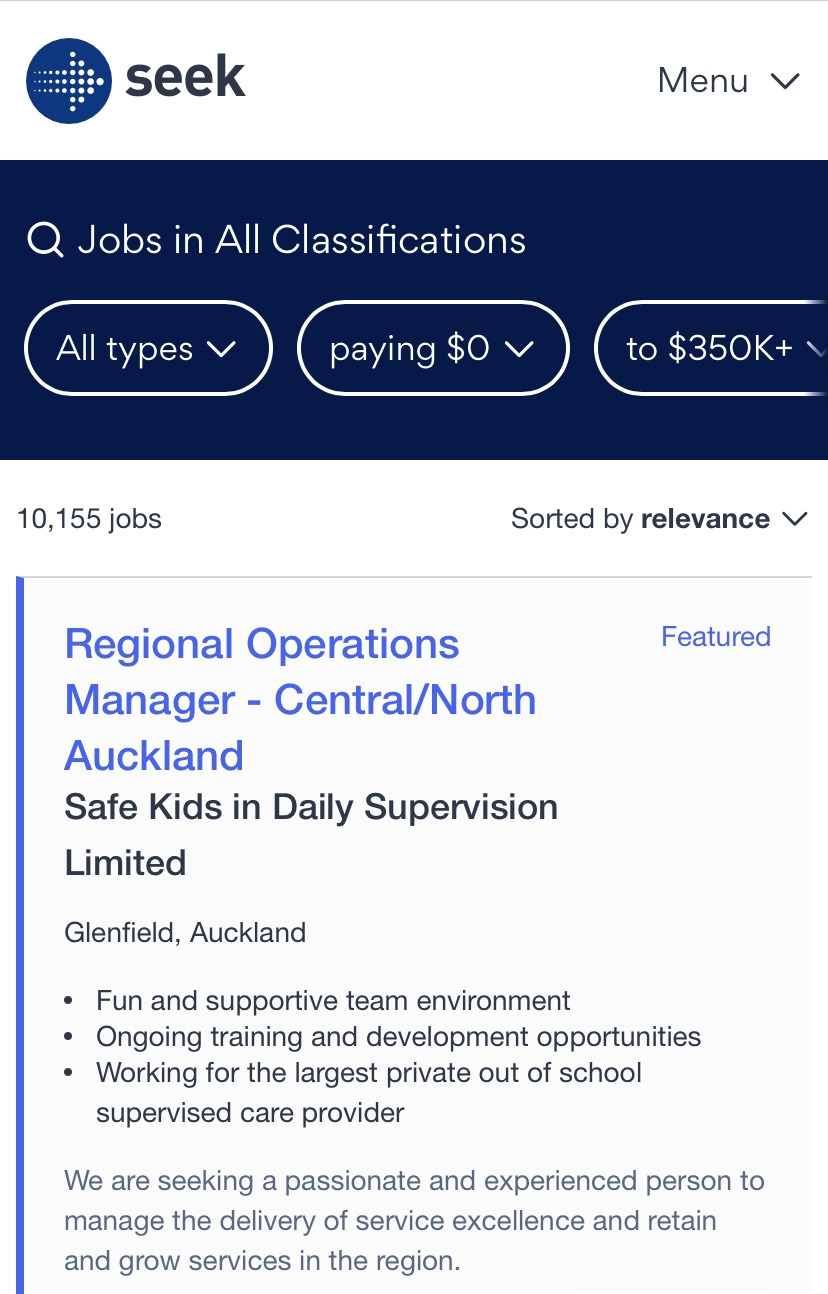The width and height of the screenshot is (828, 1294).
Task: Open the Menu navigation
Action: (x=703, y=81)
